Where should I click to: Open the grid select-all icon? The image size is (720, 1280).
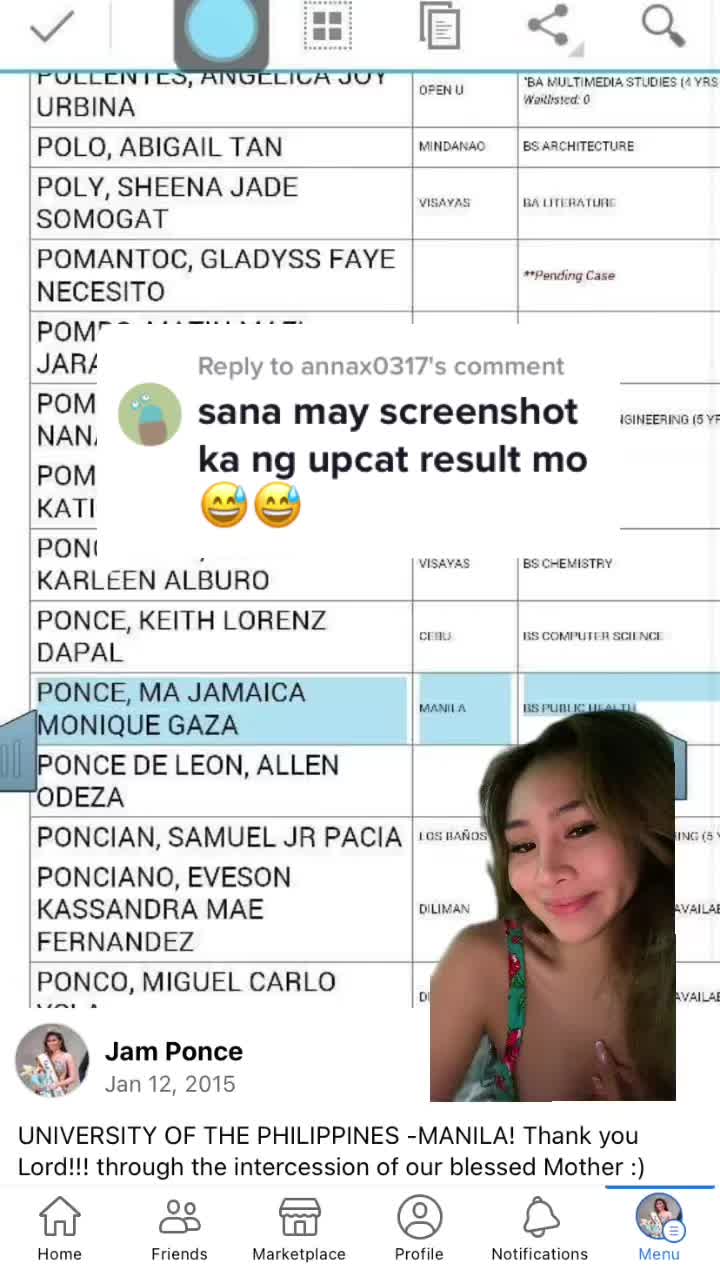(328, 27)
